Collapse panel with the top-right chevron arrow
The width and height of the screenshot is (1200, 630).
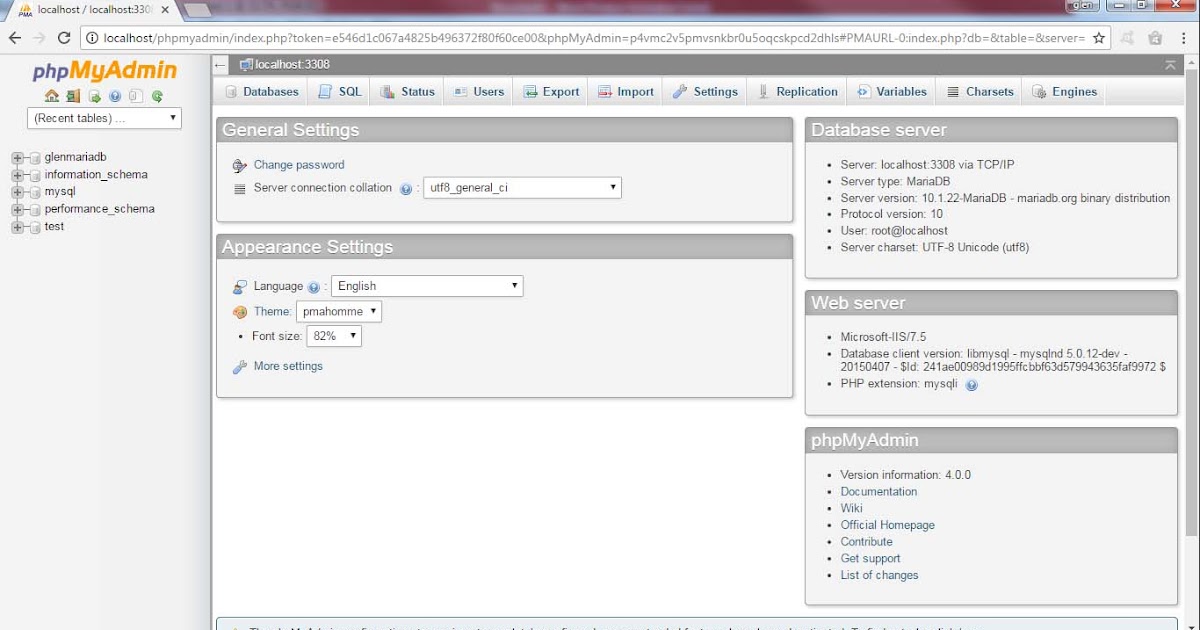(x=1170, y=63)
